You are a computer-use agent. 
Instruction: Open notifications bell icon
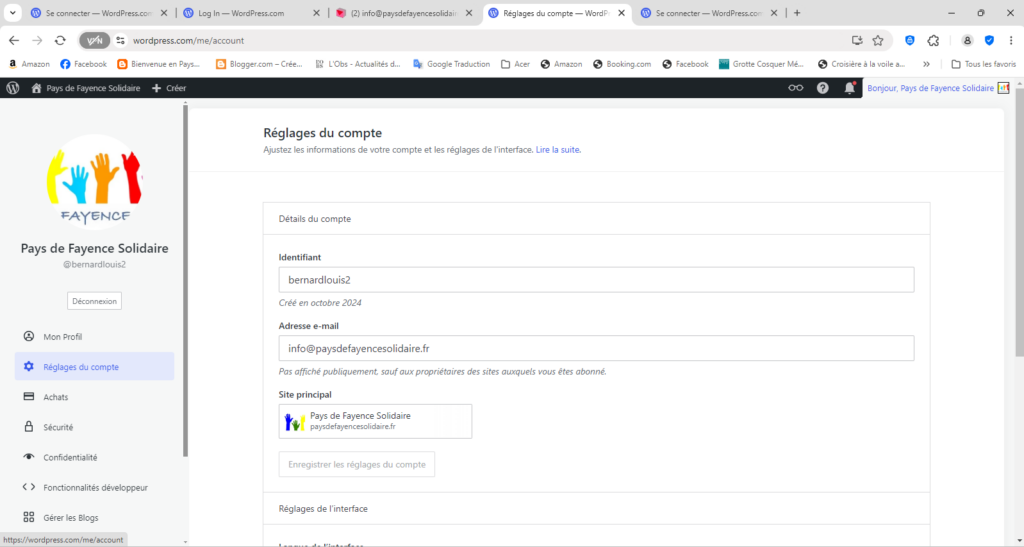point(850,88)
